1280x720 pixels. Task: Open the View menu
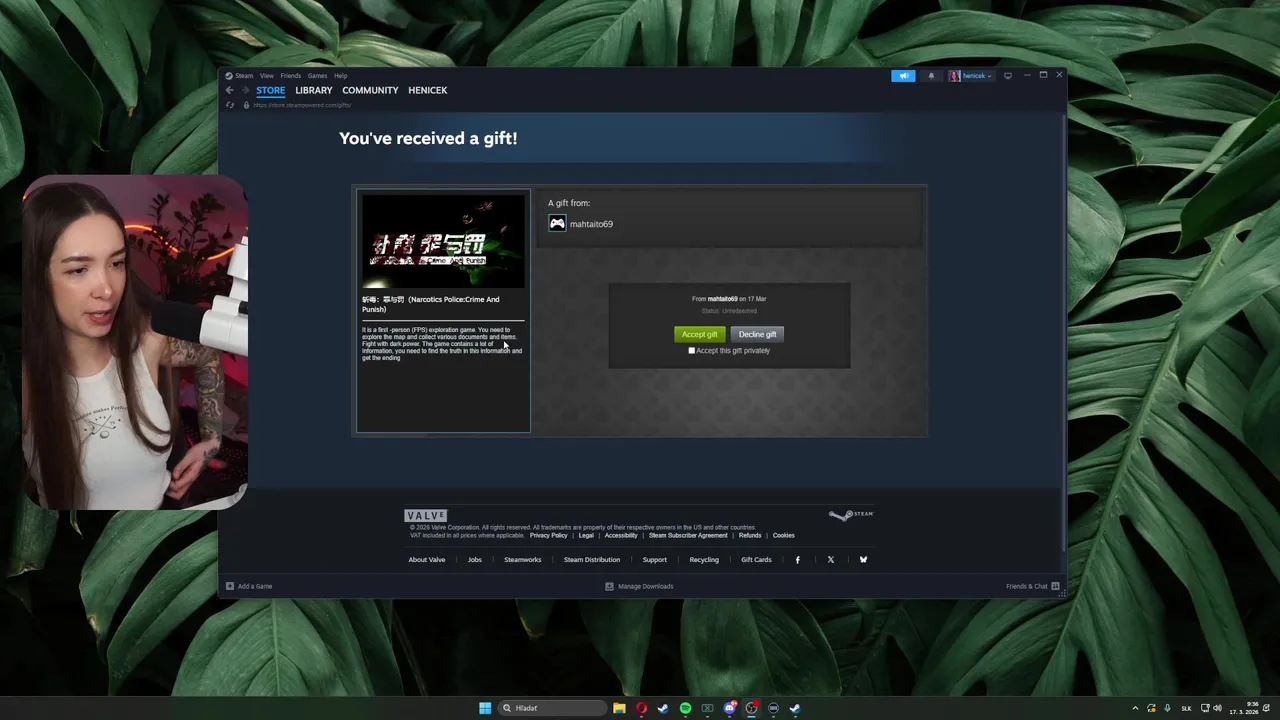coord(267,76)
